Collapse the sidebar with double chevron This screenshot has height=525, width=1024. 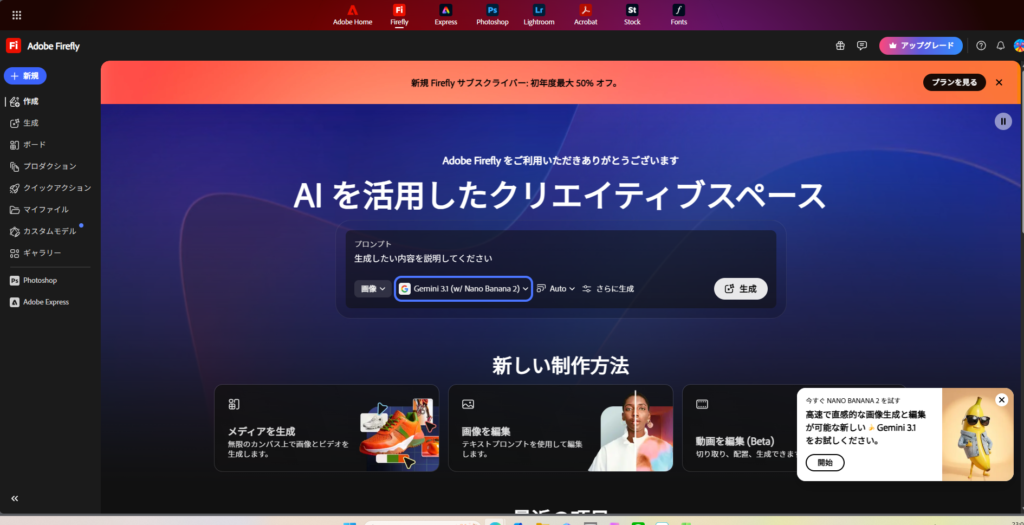[14, 498]
